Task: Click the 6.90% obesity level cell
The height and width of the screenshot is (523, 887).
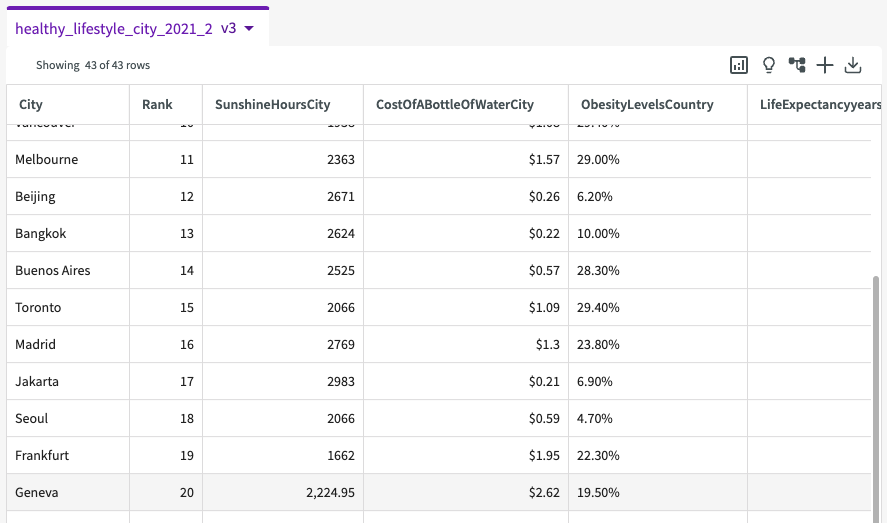Action: click(658, 382)
